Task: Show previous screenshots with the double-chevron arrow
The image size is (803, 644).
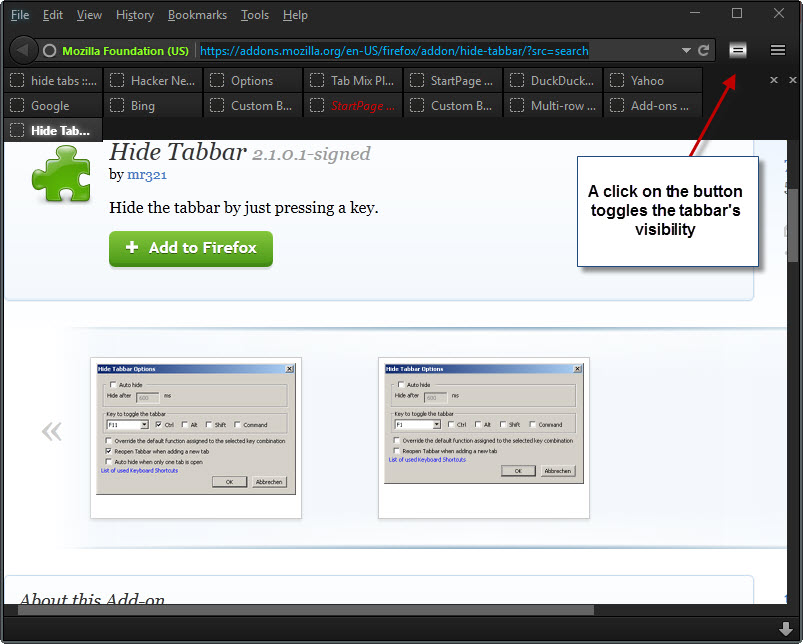Action: (52, 431)
